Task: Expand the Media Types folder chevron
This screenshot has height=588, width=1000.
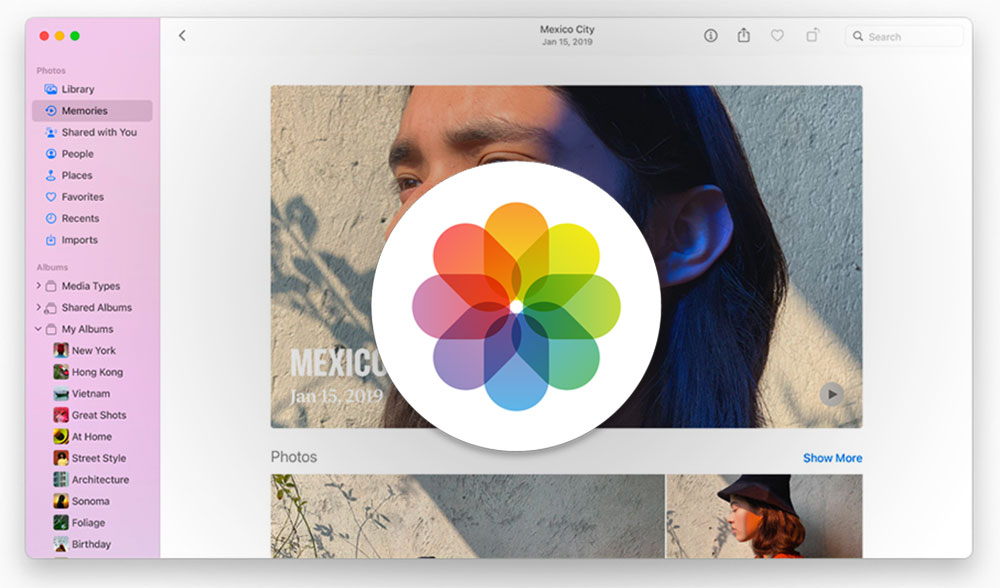Action: click(38, 286)
